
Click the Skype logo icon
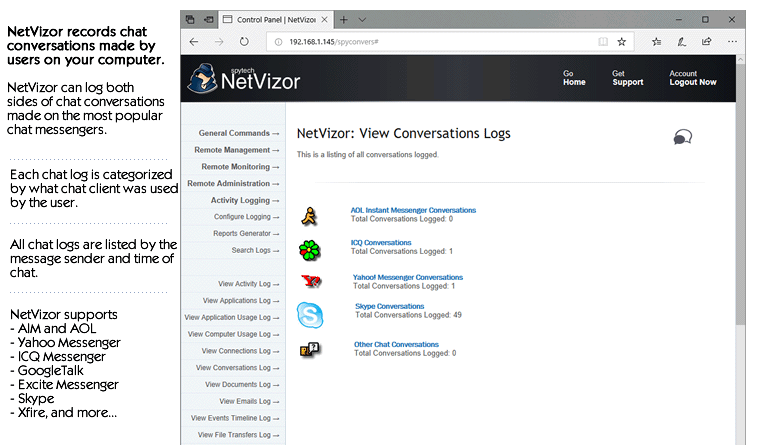(310, 315)
